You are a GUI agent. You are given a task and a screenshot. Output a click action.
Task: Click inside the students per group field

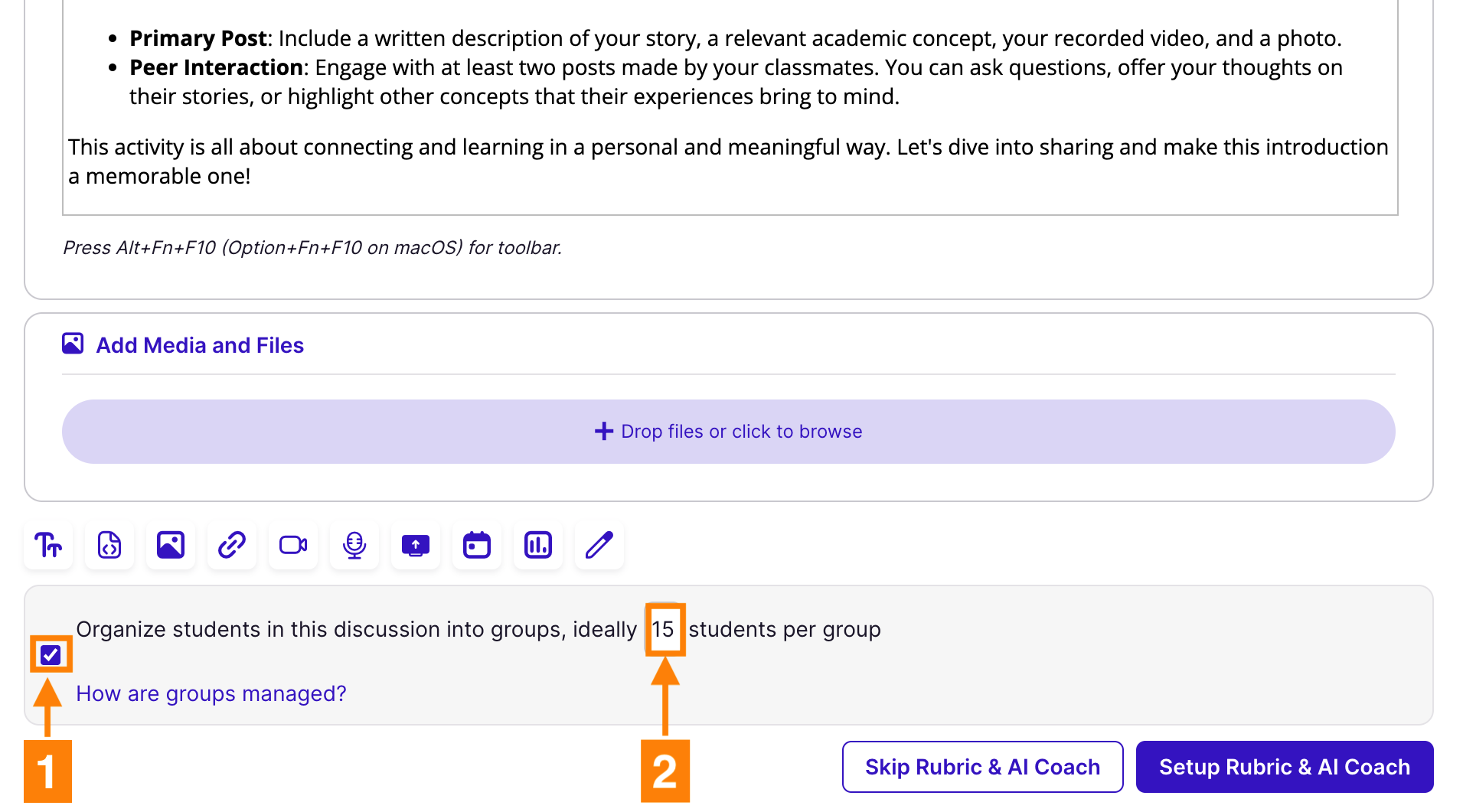[665, 629]
